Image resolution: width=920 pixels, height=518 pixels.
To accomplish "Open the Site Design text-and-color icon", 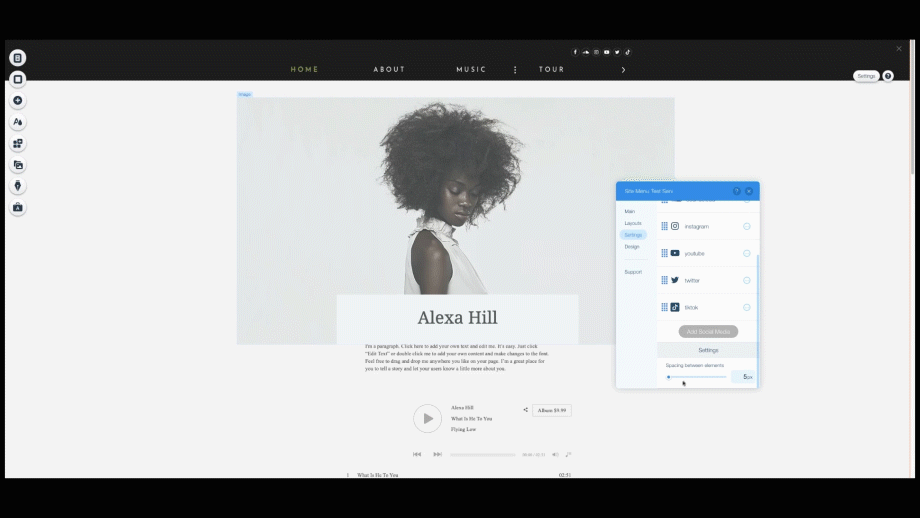I will click(18, 122).
